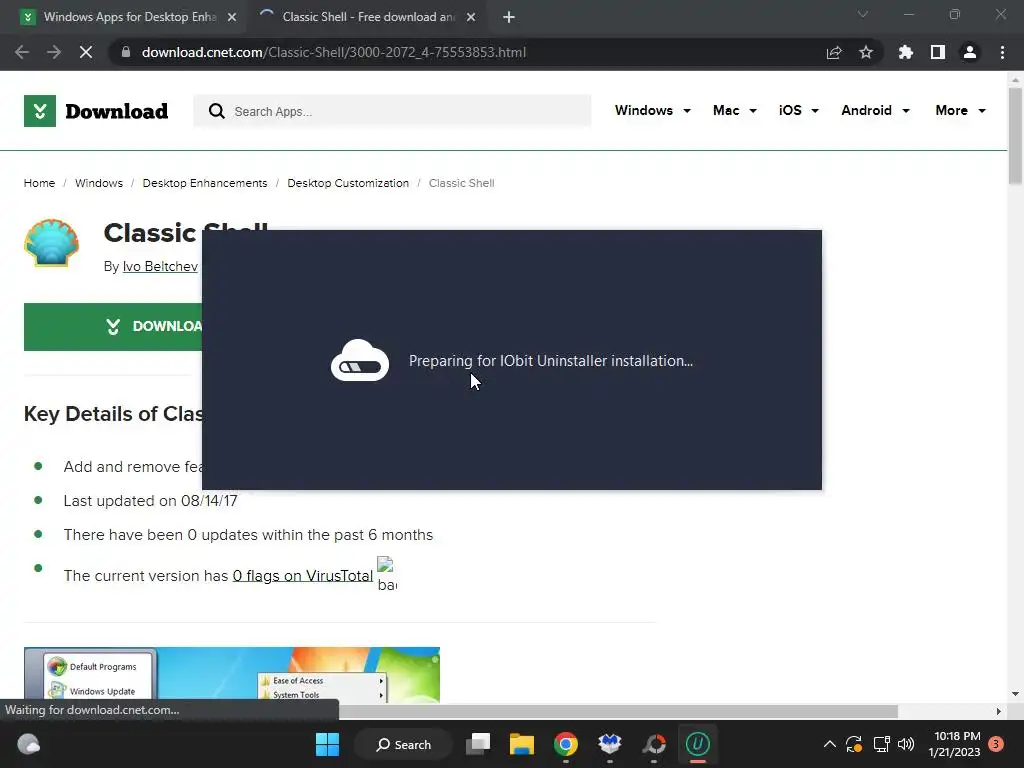Click the Classic Shell seashell app icon

tap(52, 243)
